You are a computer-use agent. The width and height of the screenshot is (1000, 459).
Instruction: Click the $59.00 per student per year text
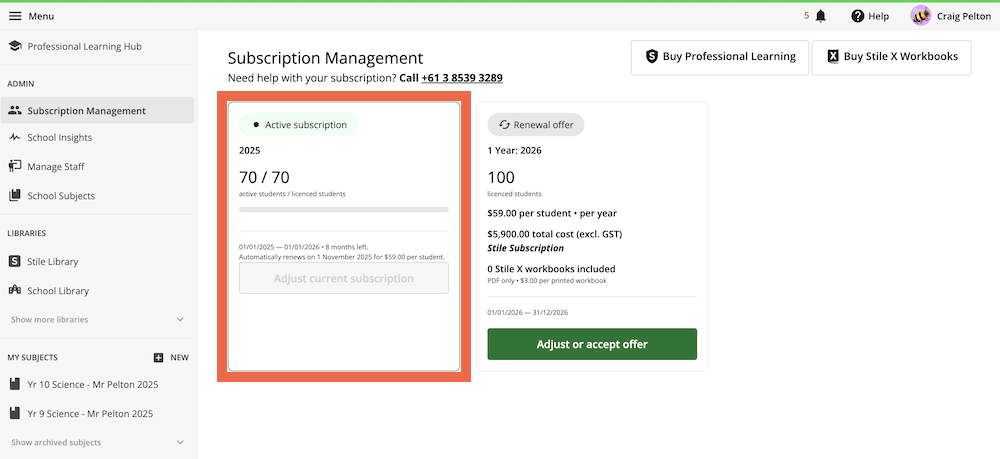552,213
